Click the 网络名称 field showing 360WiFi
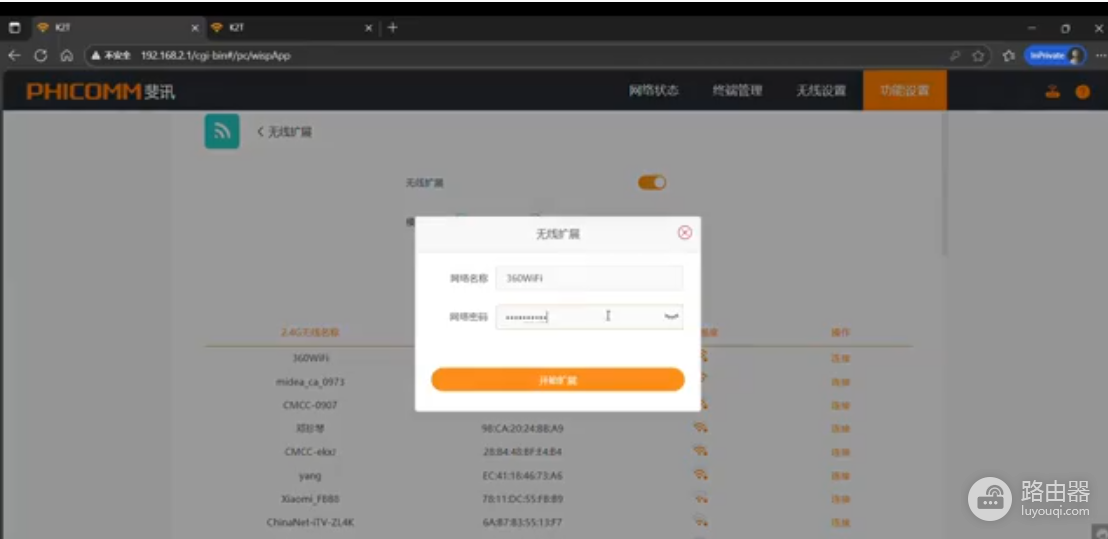This screenshot has width=1108, height=539. 589,278
